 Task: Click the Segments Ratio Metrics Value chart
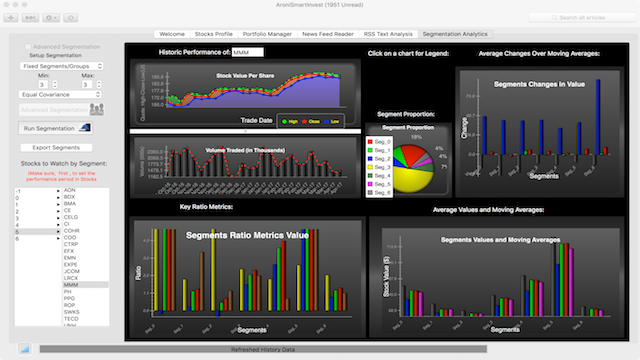(x=247, y=278)
